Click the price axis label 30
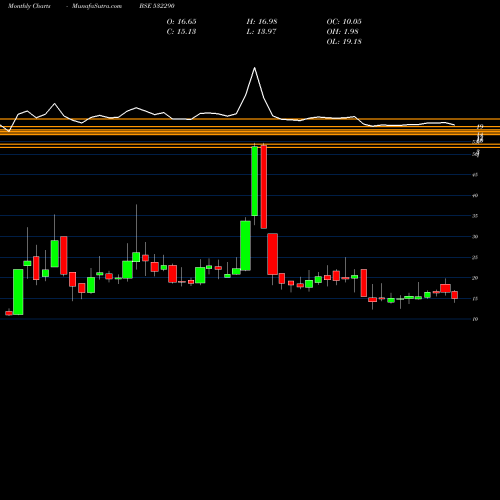Viewport: 500px width, 500px height. click(475, 237)
